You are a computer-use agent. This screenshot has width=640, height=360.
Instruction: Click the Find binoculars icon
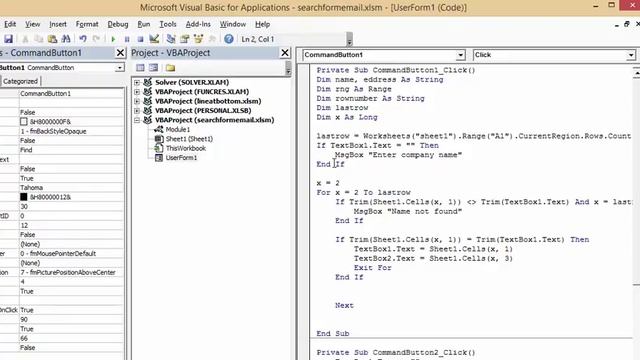pyautogui.click(x=66, y=39)
